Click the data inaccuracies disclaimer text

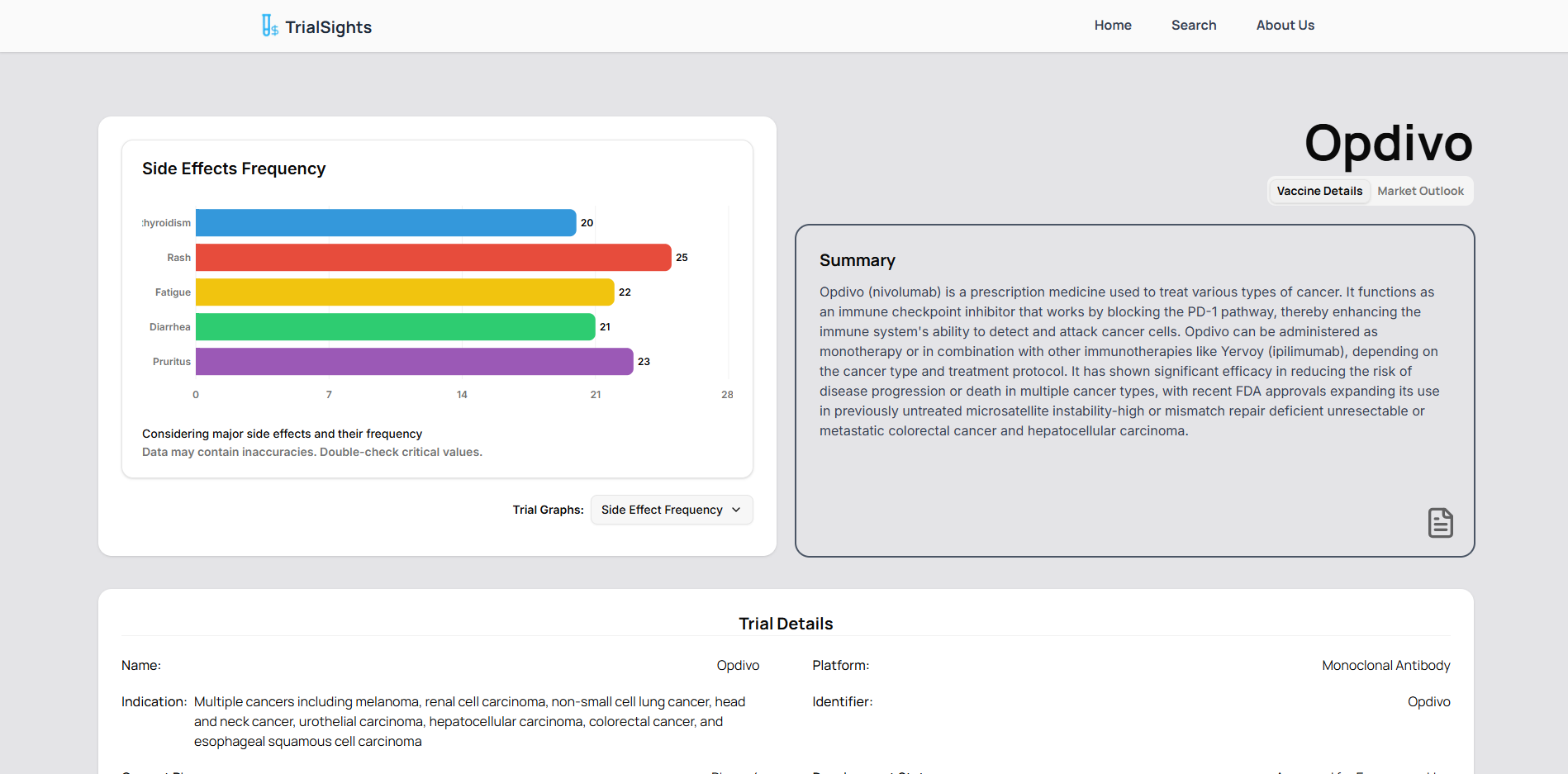tap(312, 452)
